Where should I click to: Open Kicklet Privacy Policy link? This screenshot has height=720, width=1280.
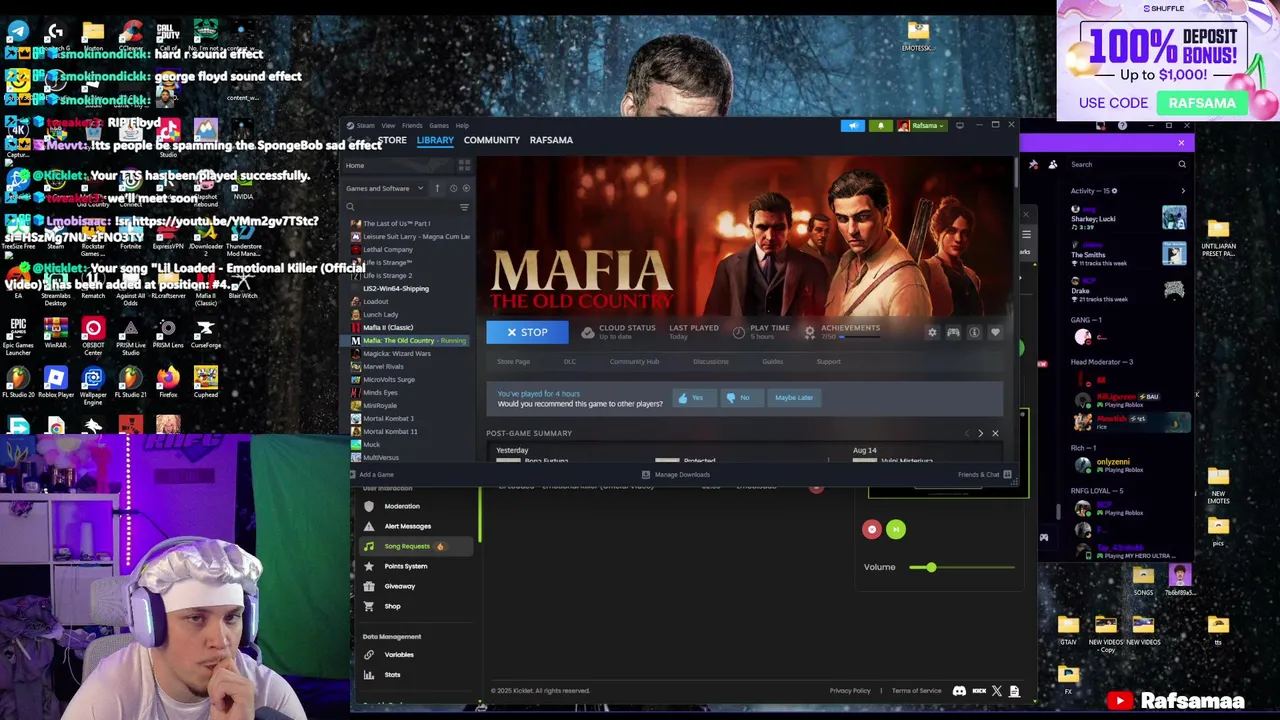850,691
